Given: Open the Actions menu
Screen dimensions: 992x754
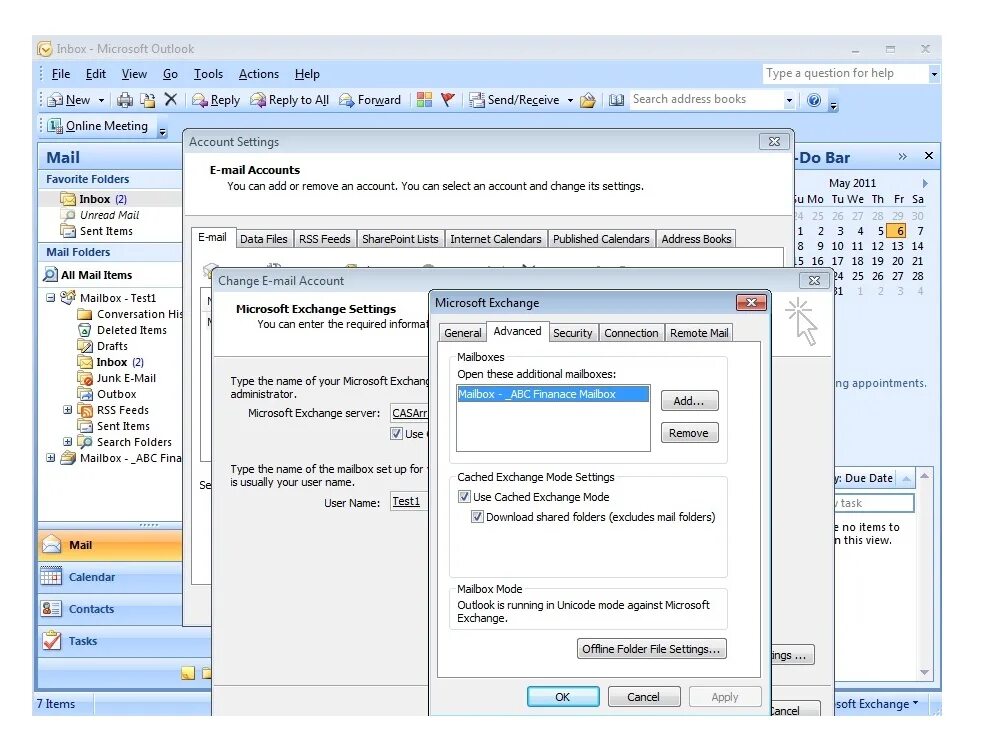Looking at the screenshot, I should [x=259, y=74].
